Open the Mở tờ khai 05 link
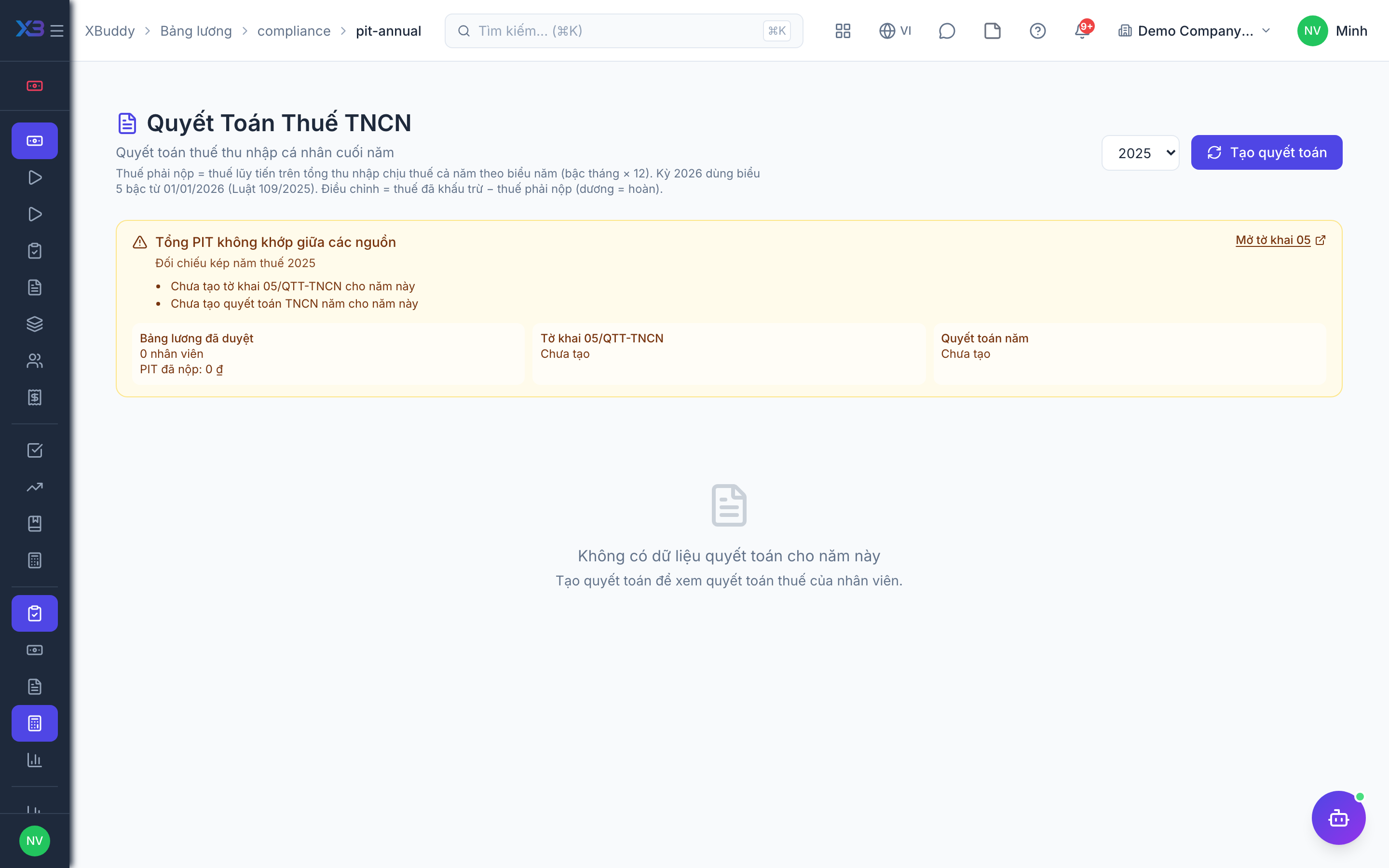 tap(1280, 240)
